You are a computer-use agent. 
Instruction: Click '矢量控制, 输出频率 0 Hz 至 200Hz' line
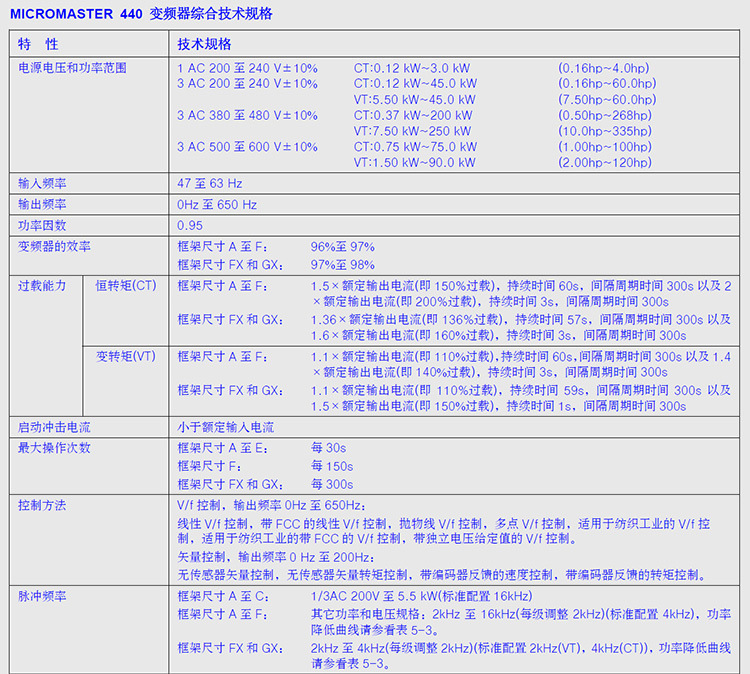click(276, 557)
